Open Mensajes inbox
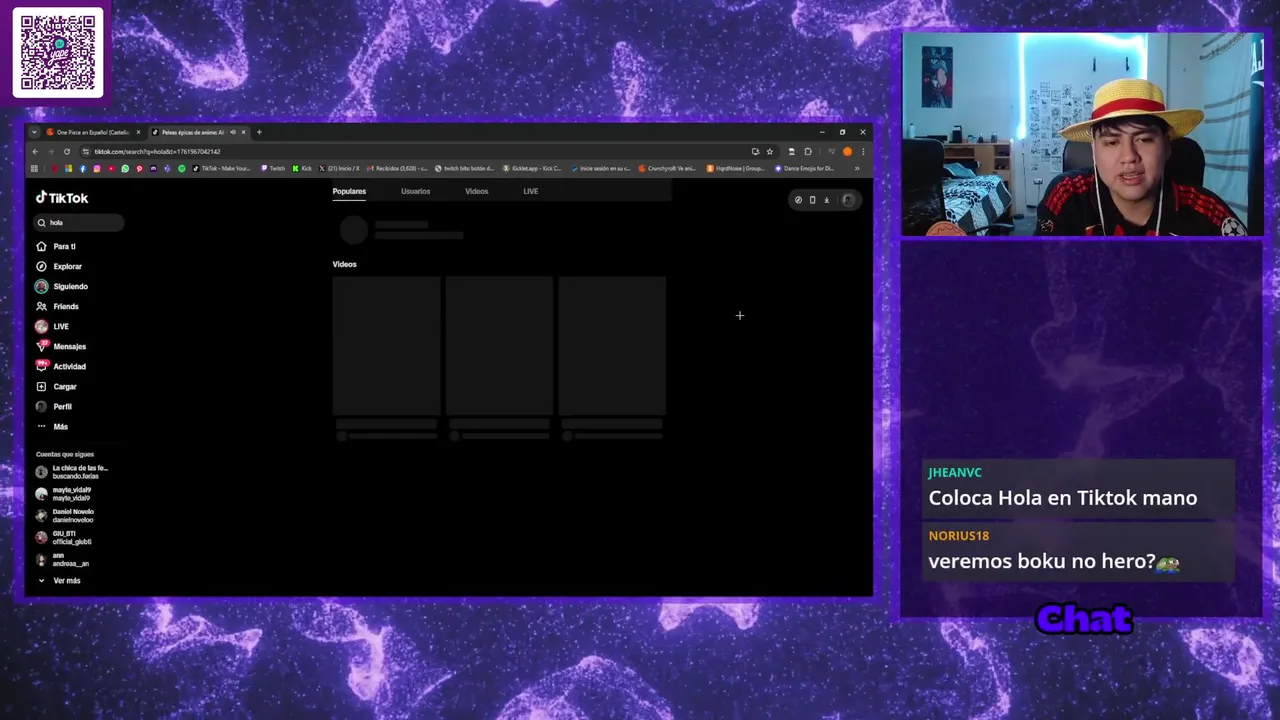 tap(61, 346)
